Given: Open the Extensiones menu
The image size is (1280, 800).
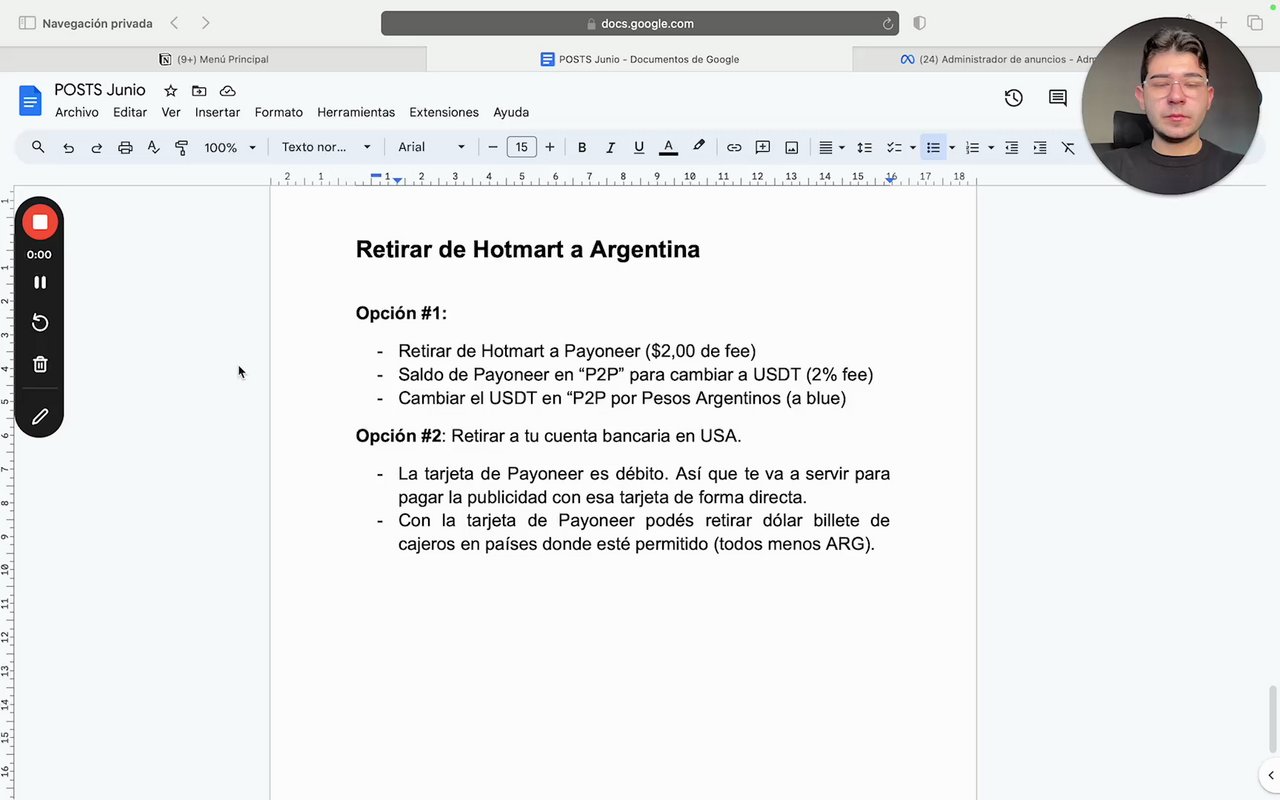Looking at the screenshot, I should click(444, 112).
